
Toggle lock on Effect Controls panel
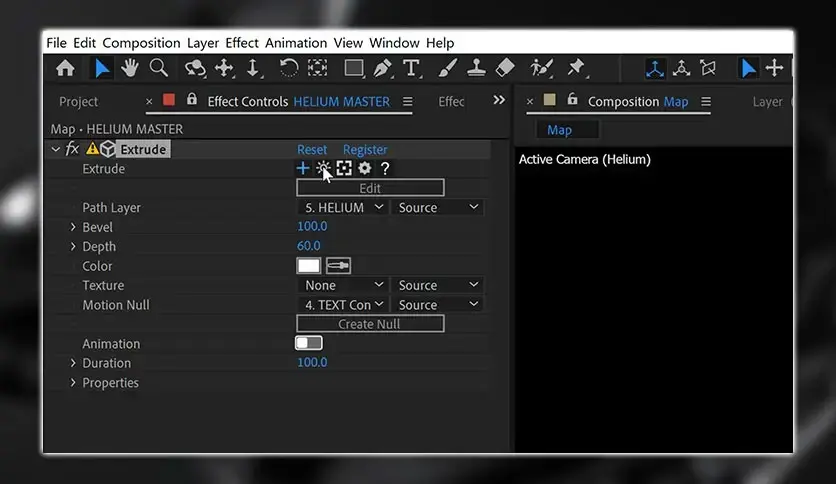[191, 100]
